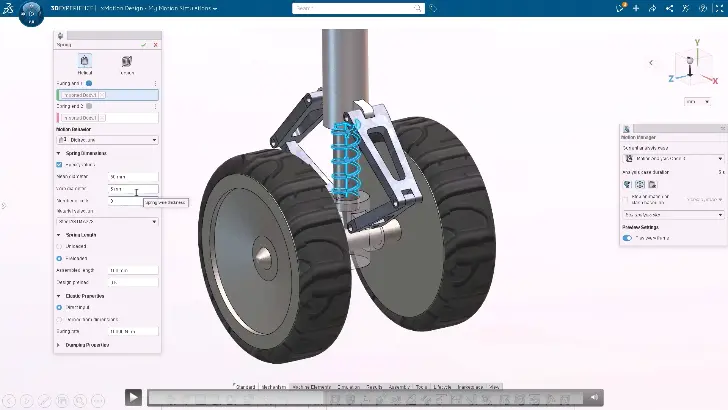Select the Helical spring type icon
The width and height of the screenshot is (728, 410).
[x=84, y=62]
